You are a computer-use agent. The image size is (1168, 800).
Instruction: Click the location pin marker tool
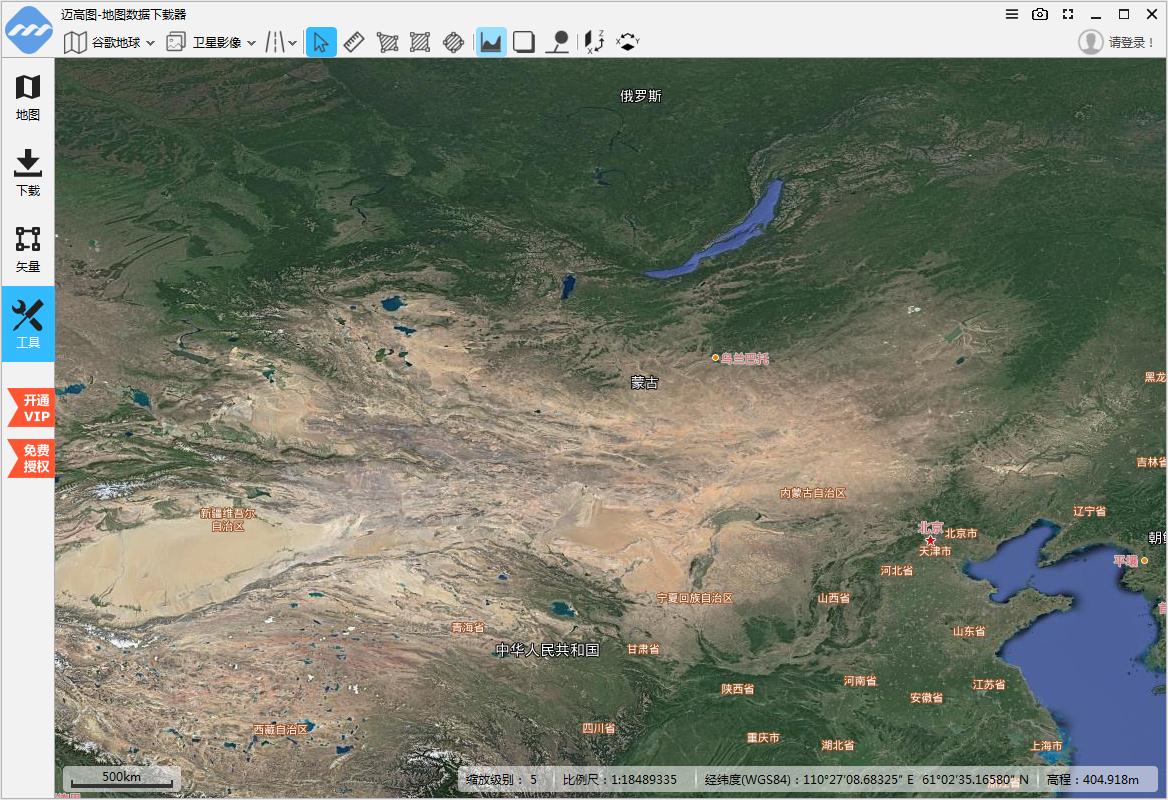[x=558, y=42]
